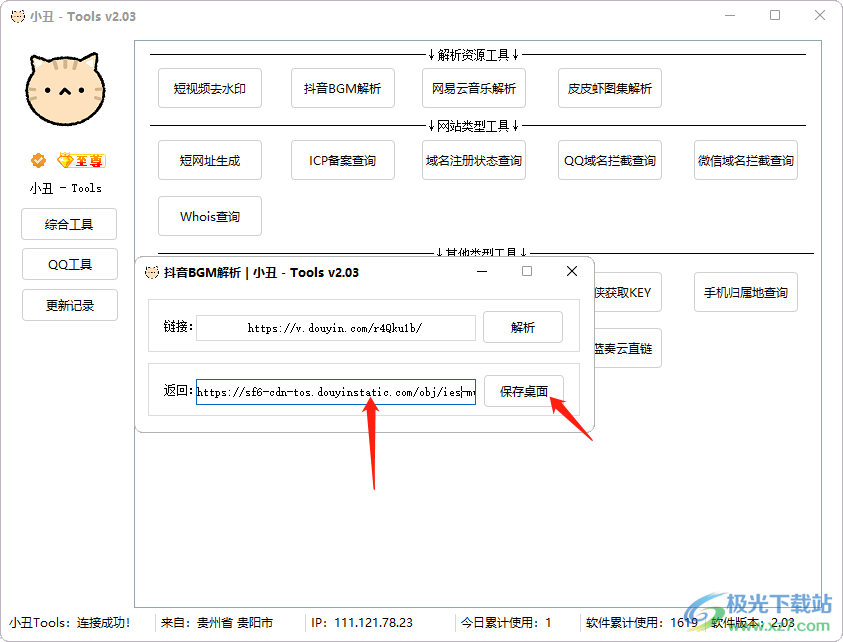Open the 微信域名拦截查询 tool

pyautogui.click(x=746, y=160)
